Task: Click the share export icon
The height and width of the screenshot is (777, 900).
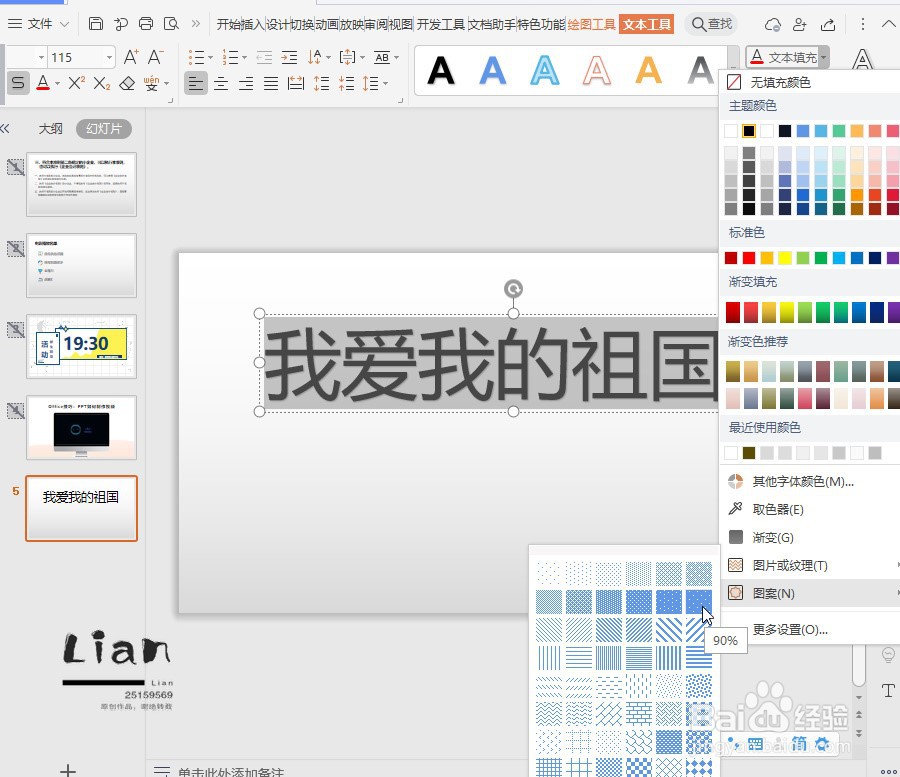Action: tap(828, 24)
